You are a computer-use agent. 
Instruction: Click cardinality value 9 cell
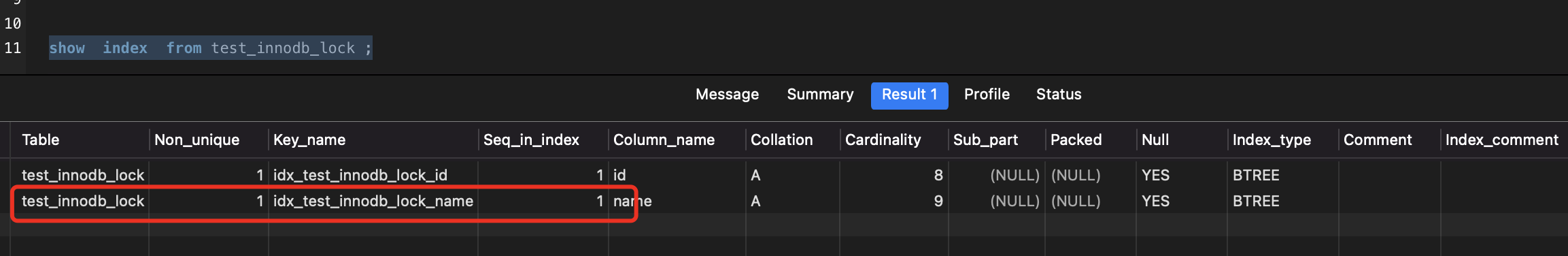click(x=894, y=202)
